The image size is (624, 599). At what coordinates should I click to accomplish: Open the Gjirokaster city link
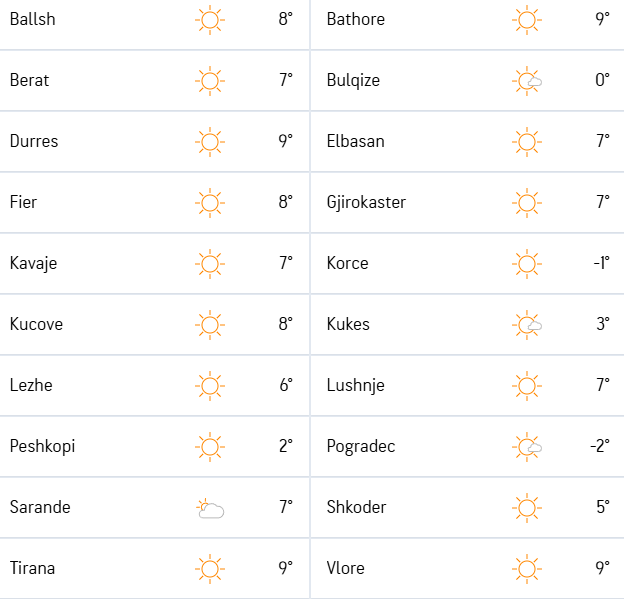click(x=366, y=203)
